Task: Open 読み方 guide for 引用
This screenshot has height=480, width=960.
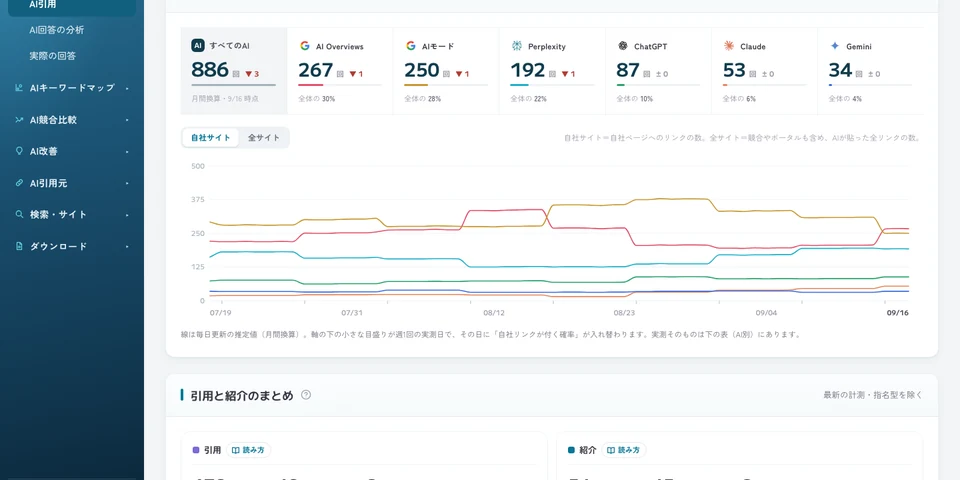Action: coord(249,450)
